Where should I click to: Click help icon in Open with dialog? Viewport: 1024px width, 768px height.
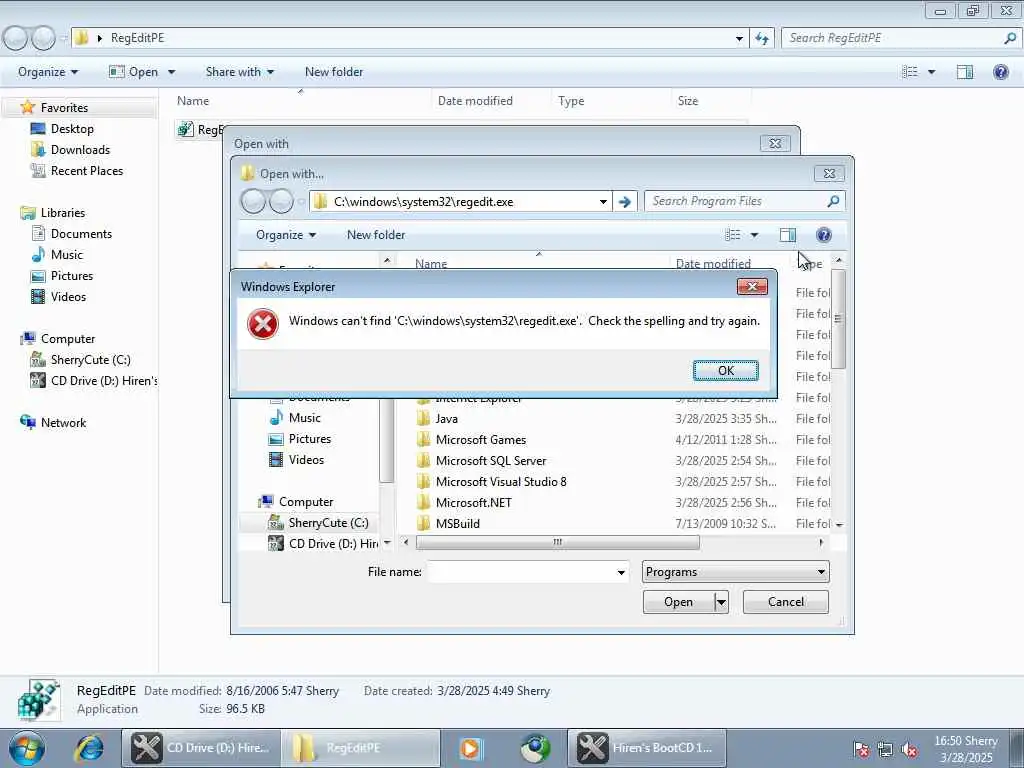[x=824, y=234]
